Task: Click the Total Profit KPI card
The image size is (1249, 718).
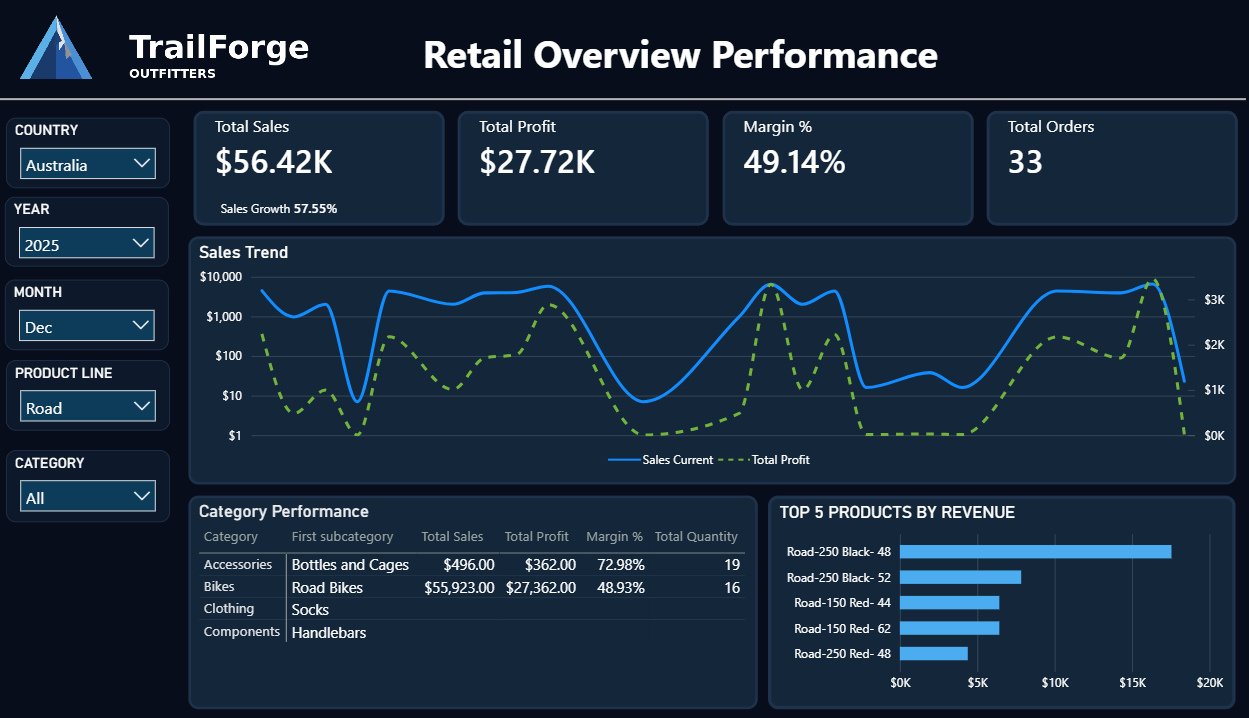Action: pyautogui.click(x=583, y=167)
